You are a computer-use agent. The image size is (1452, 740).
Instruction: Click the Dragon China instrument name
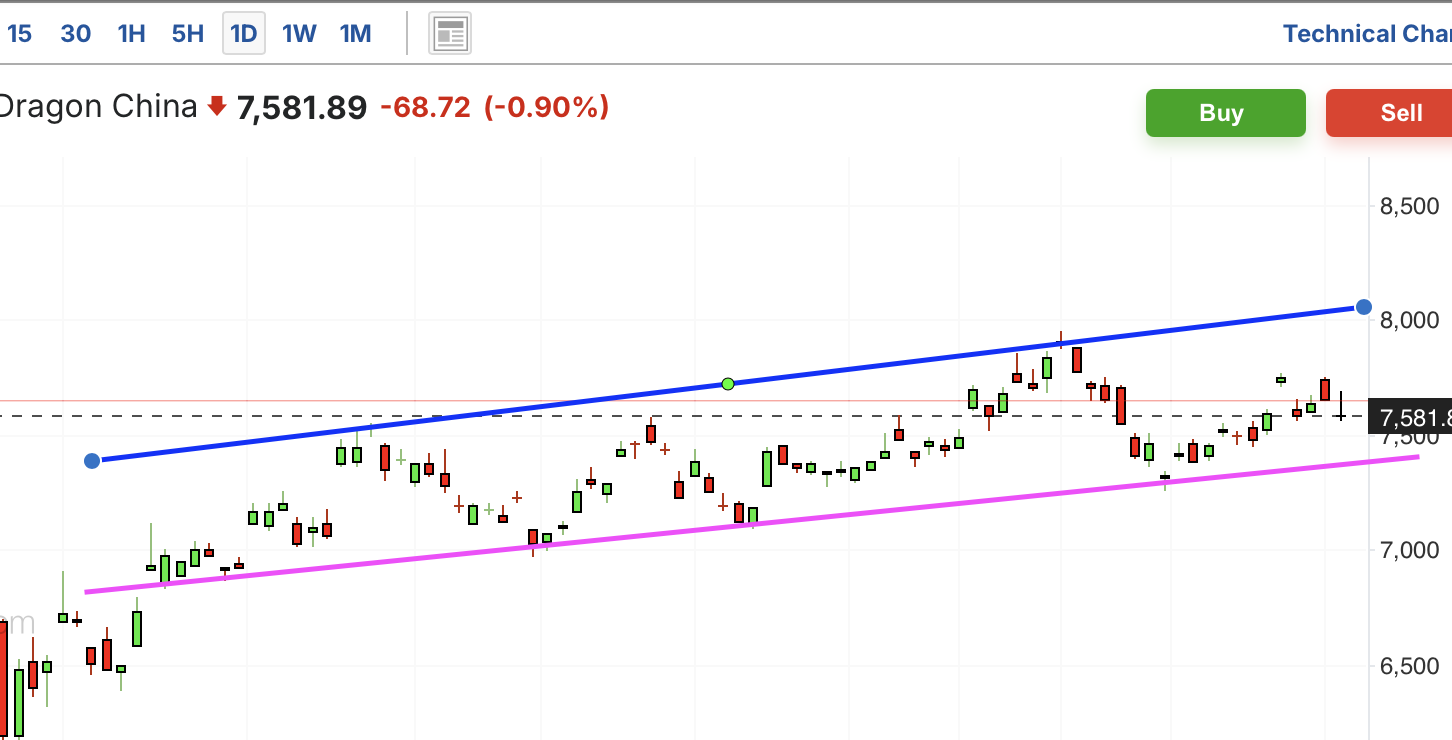pyautogui.click(x=98, y=106)
